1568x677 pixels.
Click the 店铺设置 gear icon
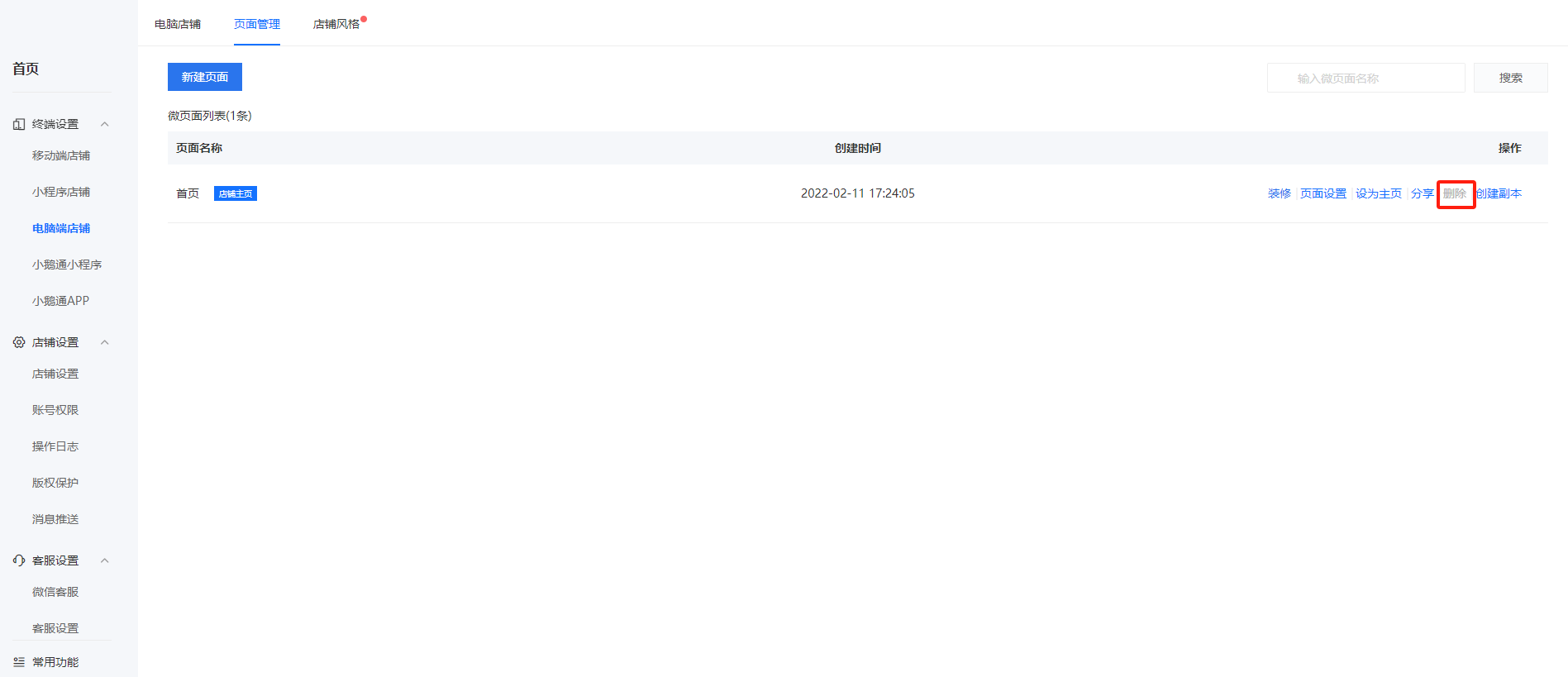(19, 342)
